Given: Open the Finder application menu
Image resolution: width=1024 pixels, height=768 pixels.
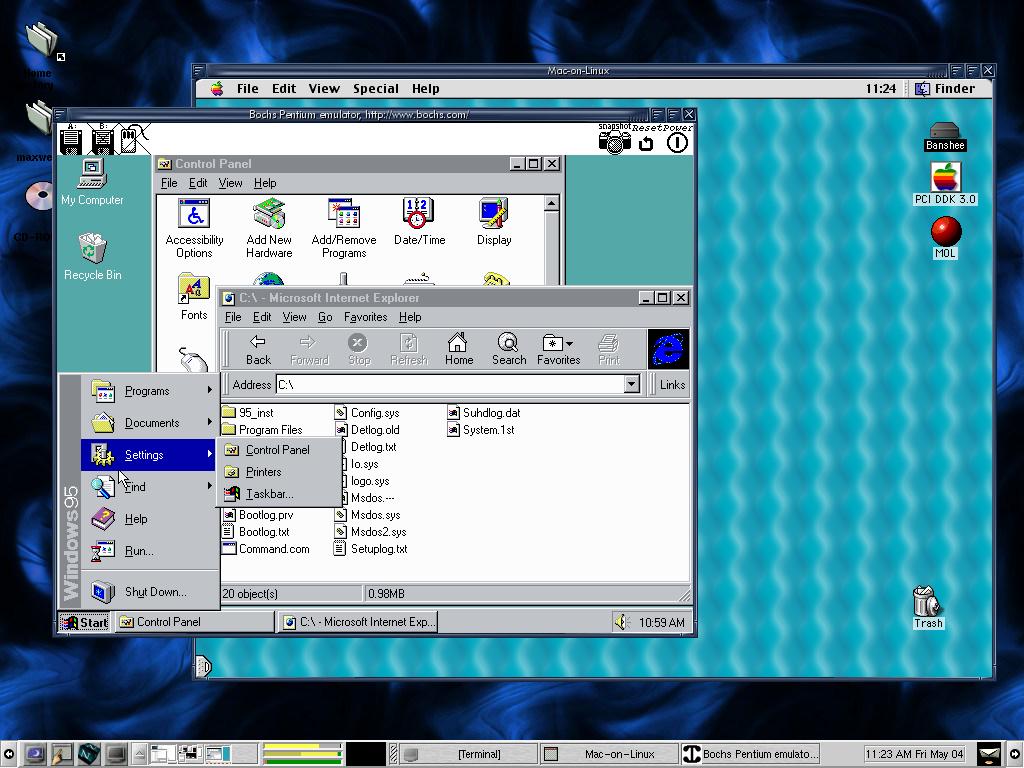Looking at the screenshot, I should pos(946,89).
